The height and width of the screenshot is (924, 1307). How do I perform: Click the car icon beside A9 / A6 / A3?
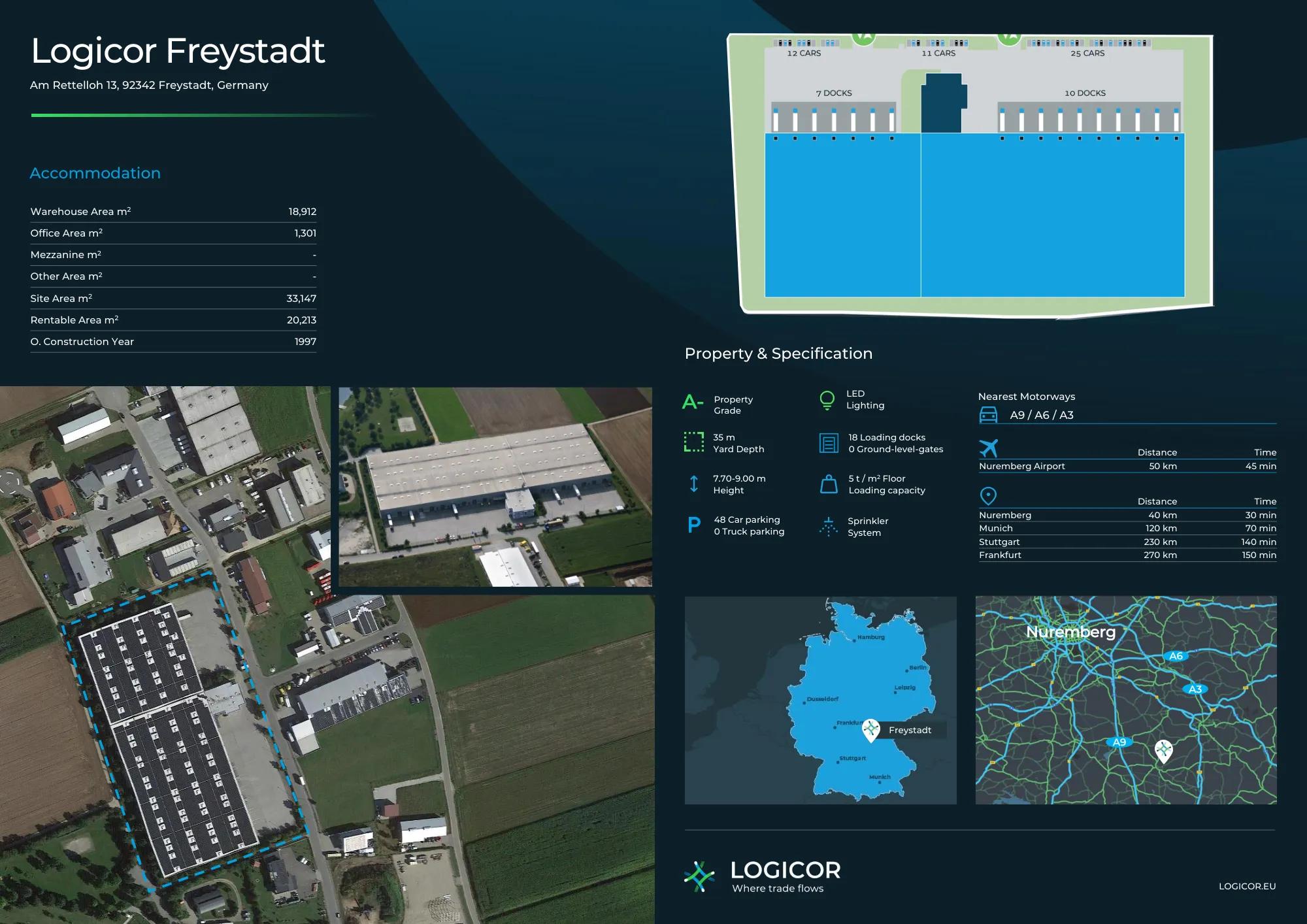coord(989,415)
